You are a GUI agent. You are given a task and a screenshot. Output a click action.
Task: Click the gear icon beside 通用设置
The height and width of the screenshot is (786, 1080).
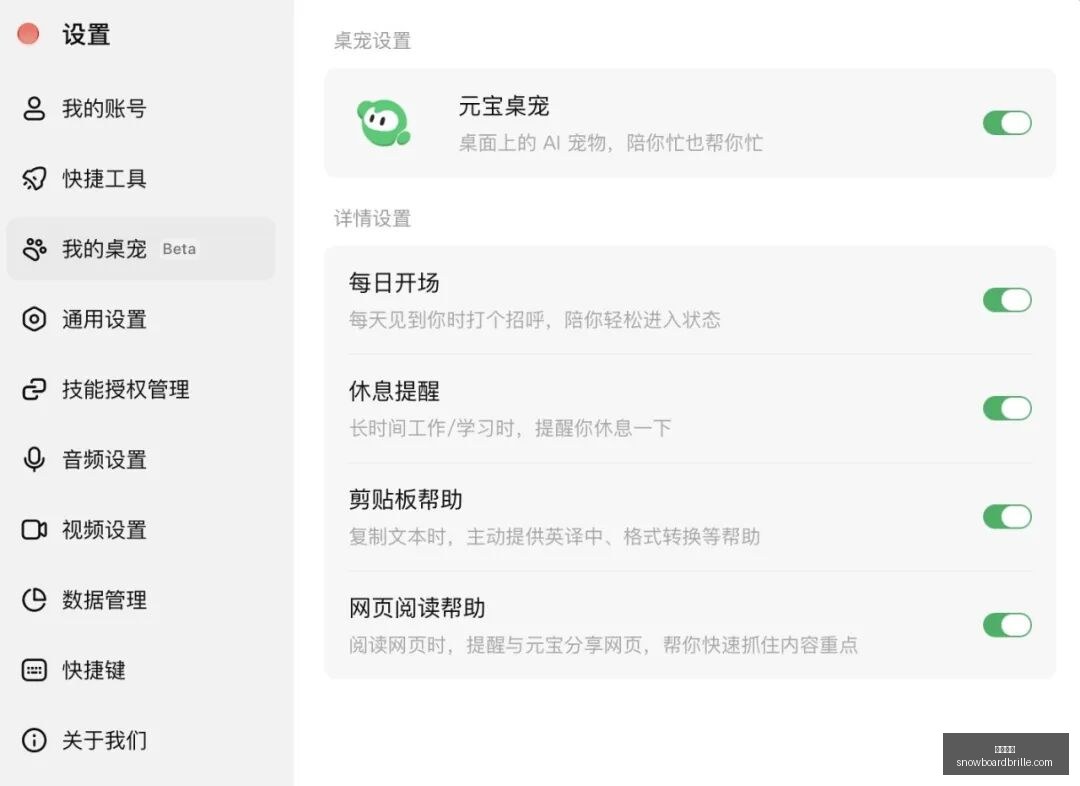(34, 319)
